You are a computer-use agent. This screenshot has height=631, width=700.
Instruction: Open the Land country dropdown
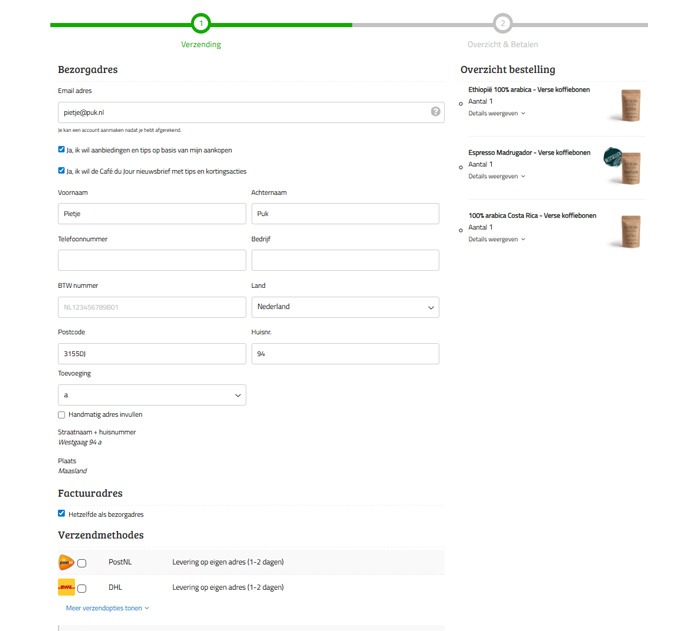point(345,307)
